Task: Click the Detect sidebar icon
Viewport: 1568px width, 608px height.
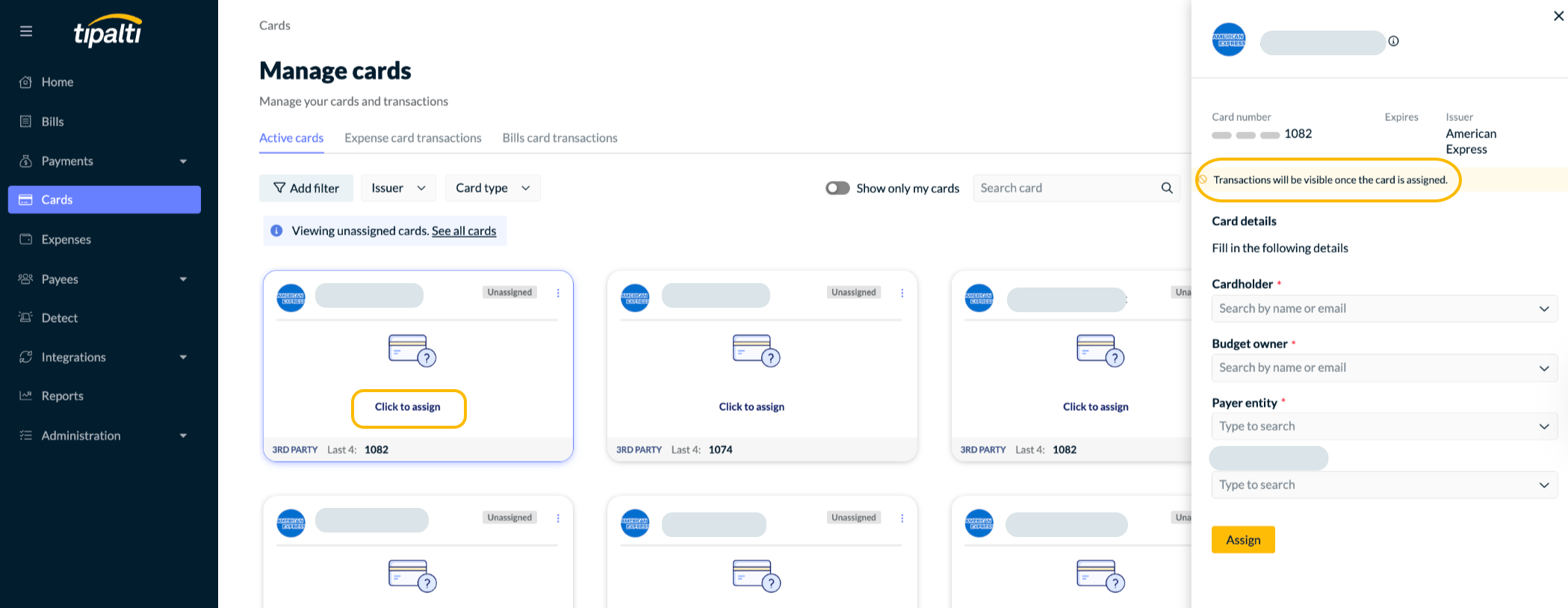Action: 26,317
